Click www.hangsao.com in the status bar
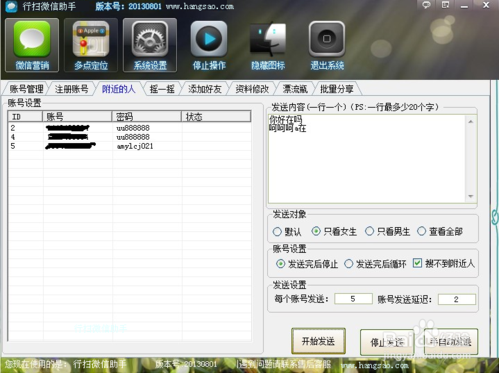499x373 pixels. pos(374,365)
